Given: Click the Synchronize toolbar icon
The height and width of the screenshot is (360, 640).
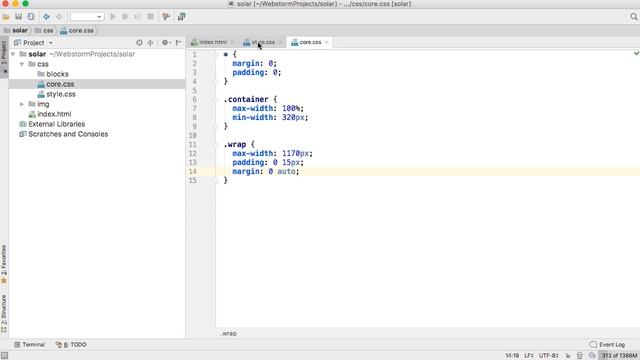Looking at the screenshot, I should pyautogui.click(x=31, y=17).
